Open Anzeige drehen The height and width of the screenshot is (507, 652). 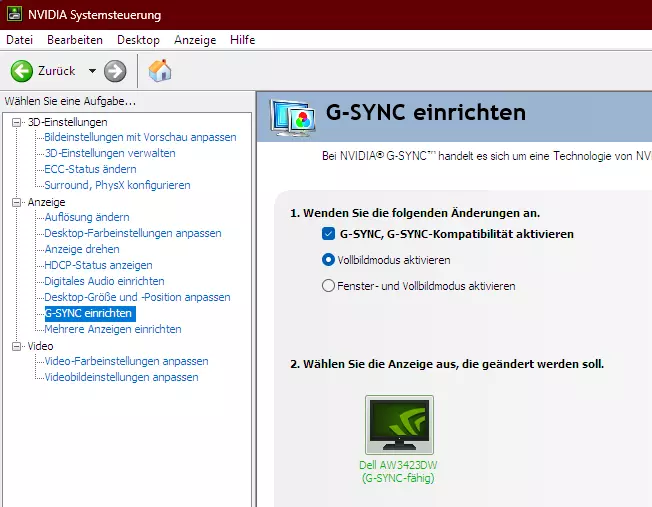coord(82,249)
